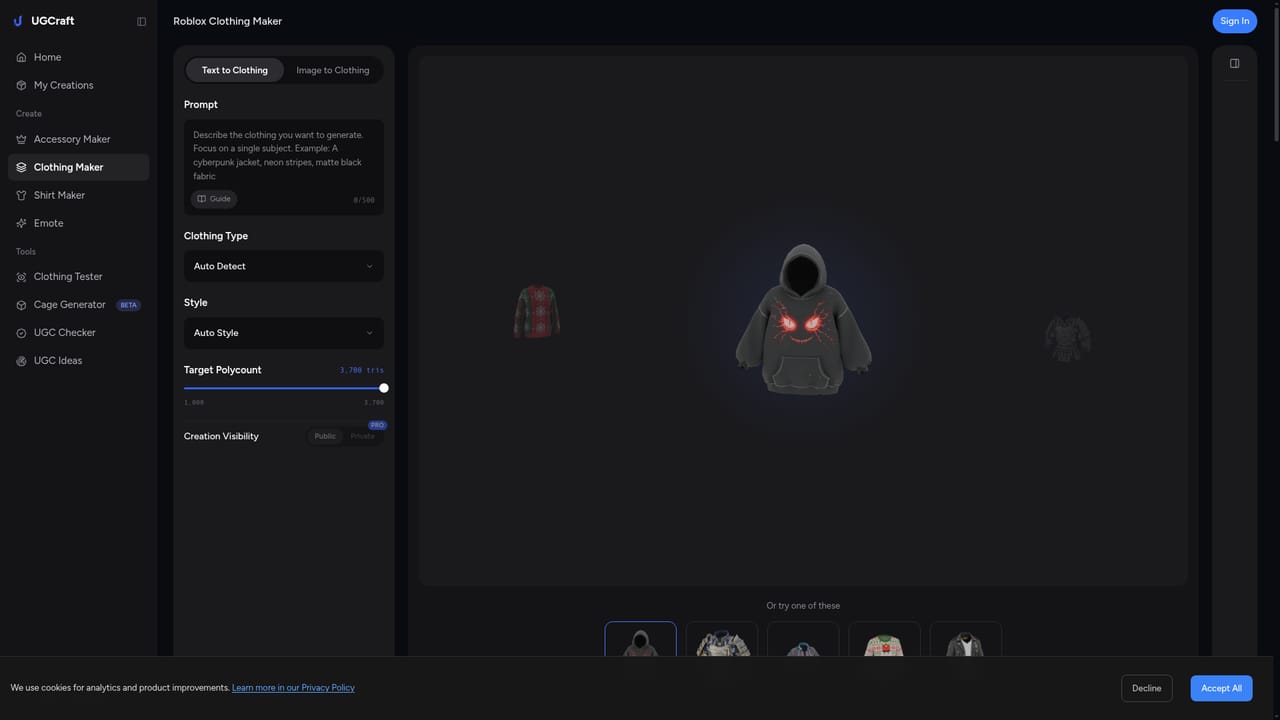Screen dimensions: 1280x720
Task: Open UGC Ideas from the sidebar
Action: [78, 361]
